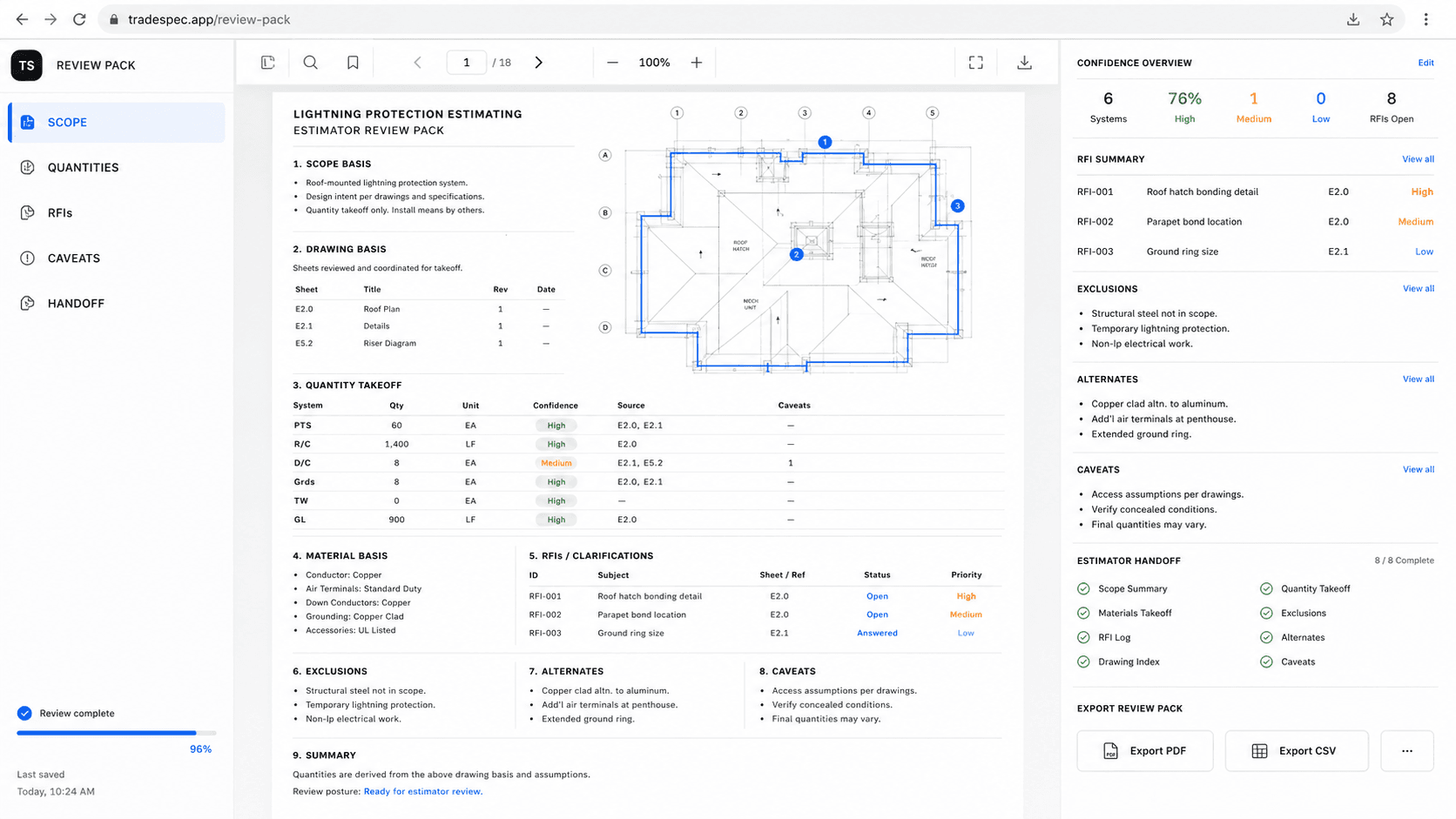This screenshot has width=1456, height=819.
Task: Toggle Scope Summary handoff check
Action: [x=1083, y=588]
